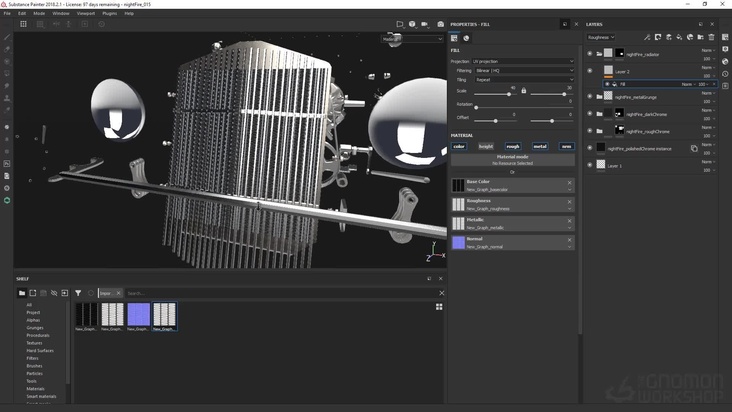Hide the Layer 1 layer
732x412 pixels.
click(x=589, y=165)
